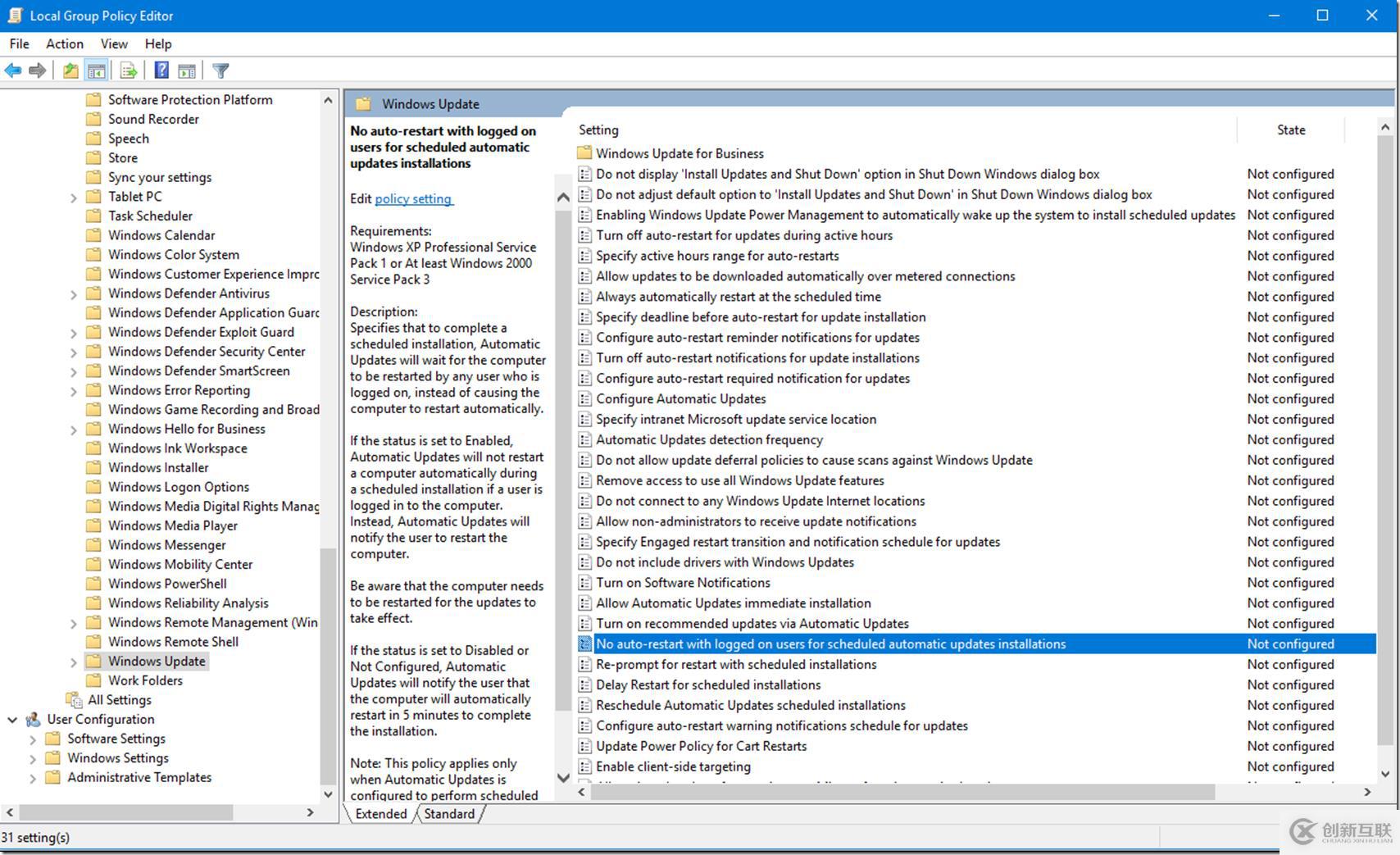The width and height of the screenshot is (1400, 855).
Task: Open Help via blue question mark icon
Action: click(161, 70)
